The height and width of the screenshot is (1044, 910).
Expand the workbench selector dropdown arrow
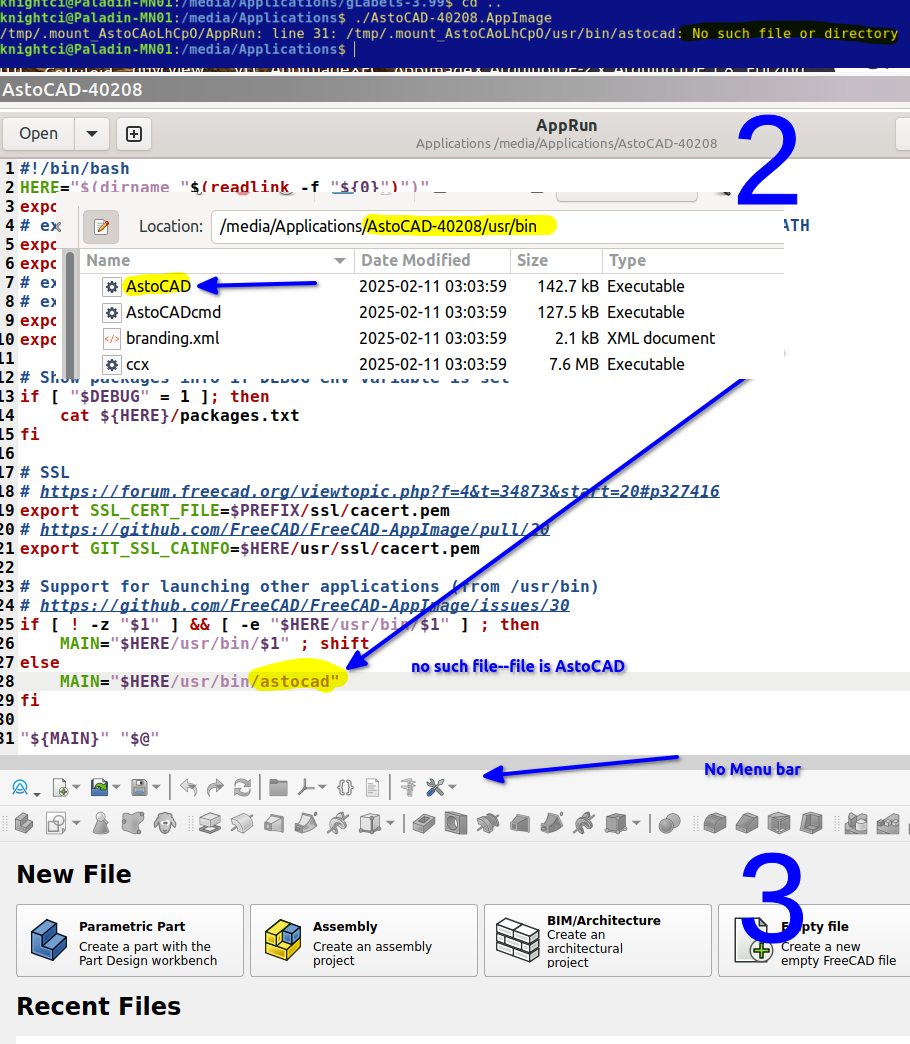click(x=38, y=793)
